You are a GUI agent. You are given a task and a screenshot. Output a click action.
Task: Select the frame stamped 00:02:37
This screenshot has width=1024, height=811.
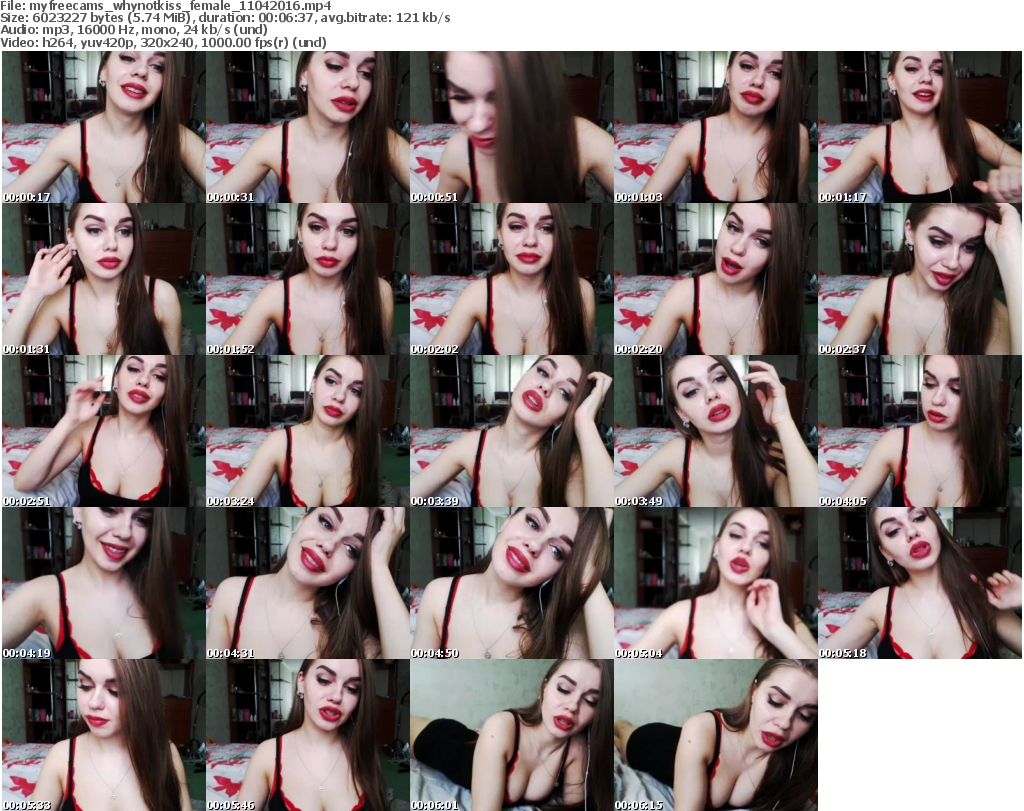point(920,279)
